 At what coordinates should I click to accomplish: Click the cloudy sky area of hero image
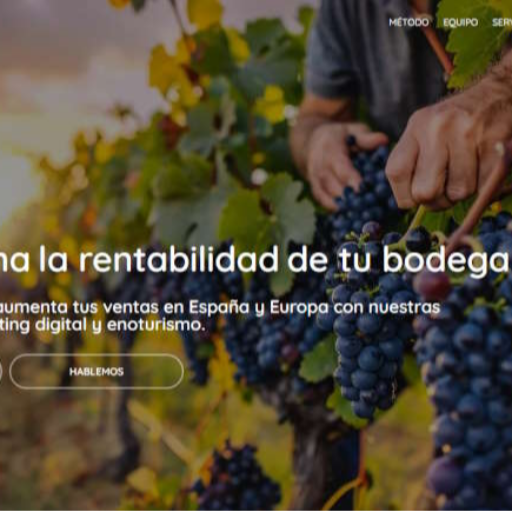click(67, 67)
